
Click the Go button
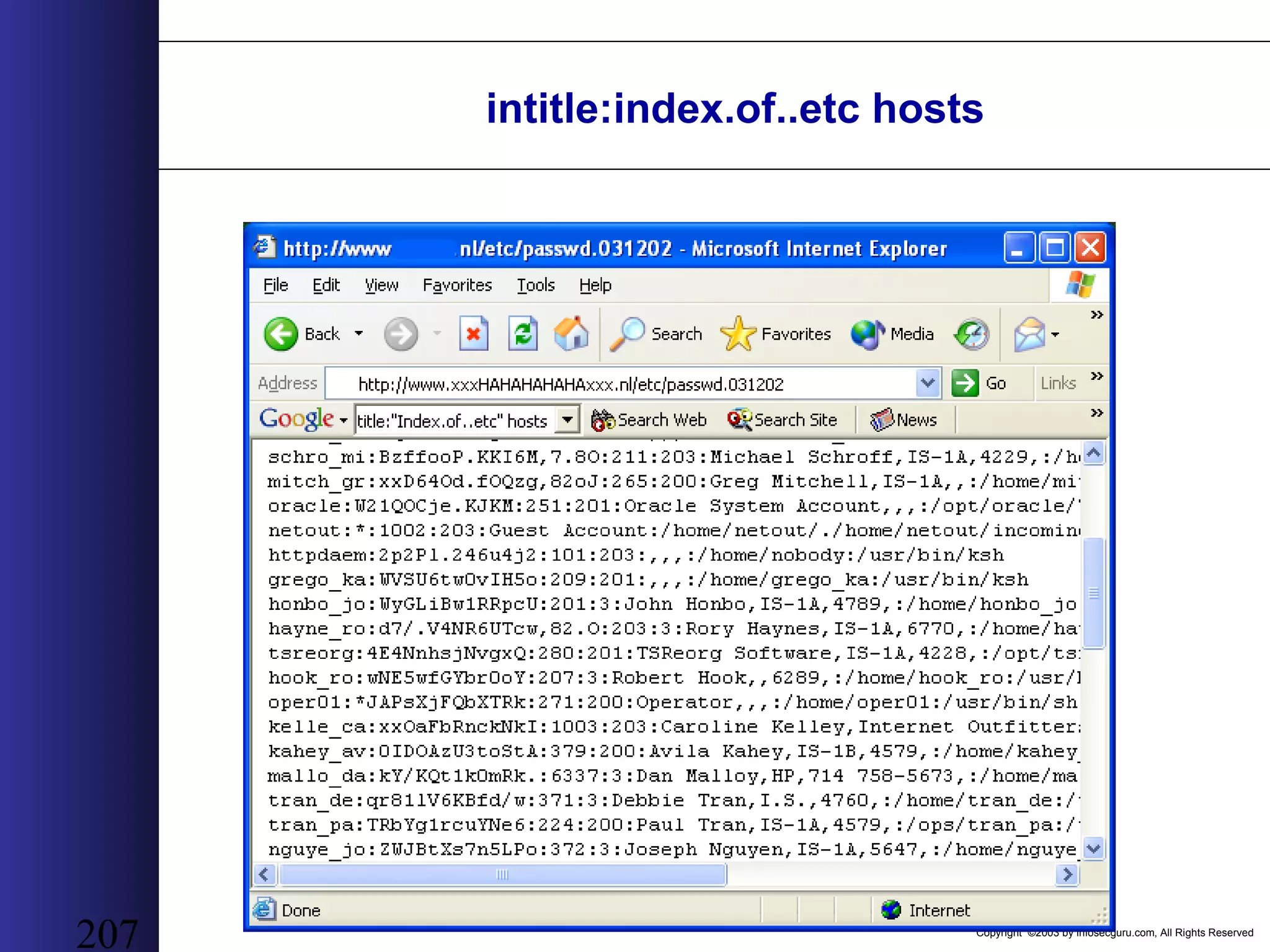point(979,383)
